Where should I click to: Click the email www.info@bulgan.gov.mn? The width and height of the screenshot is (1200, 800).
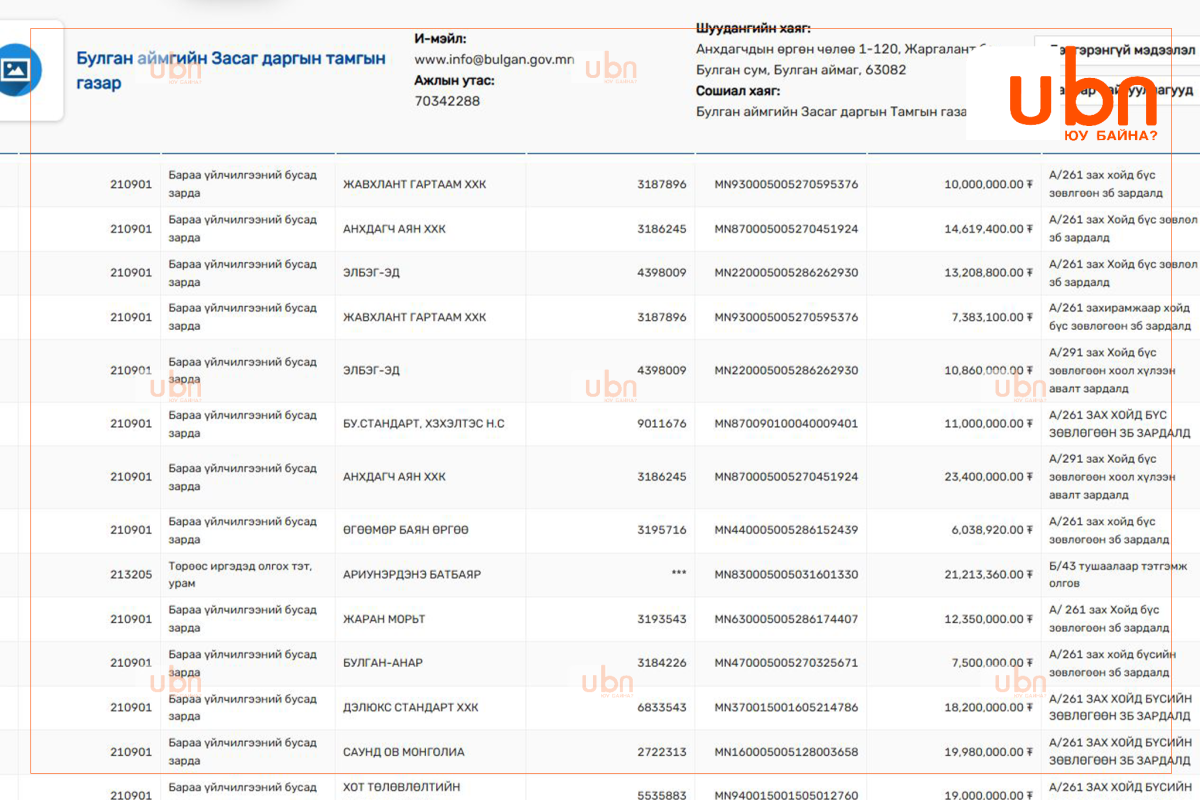point(495,59)
